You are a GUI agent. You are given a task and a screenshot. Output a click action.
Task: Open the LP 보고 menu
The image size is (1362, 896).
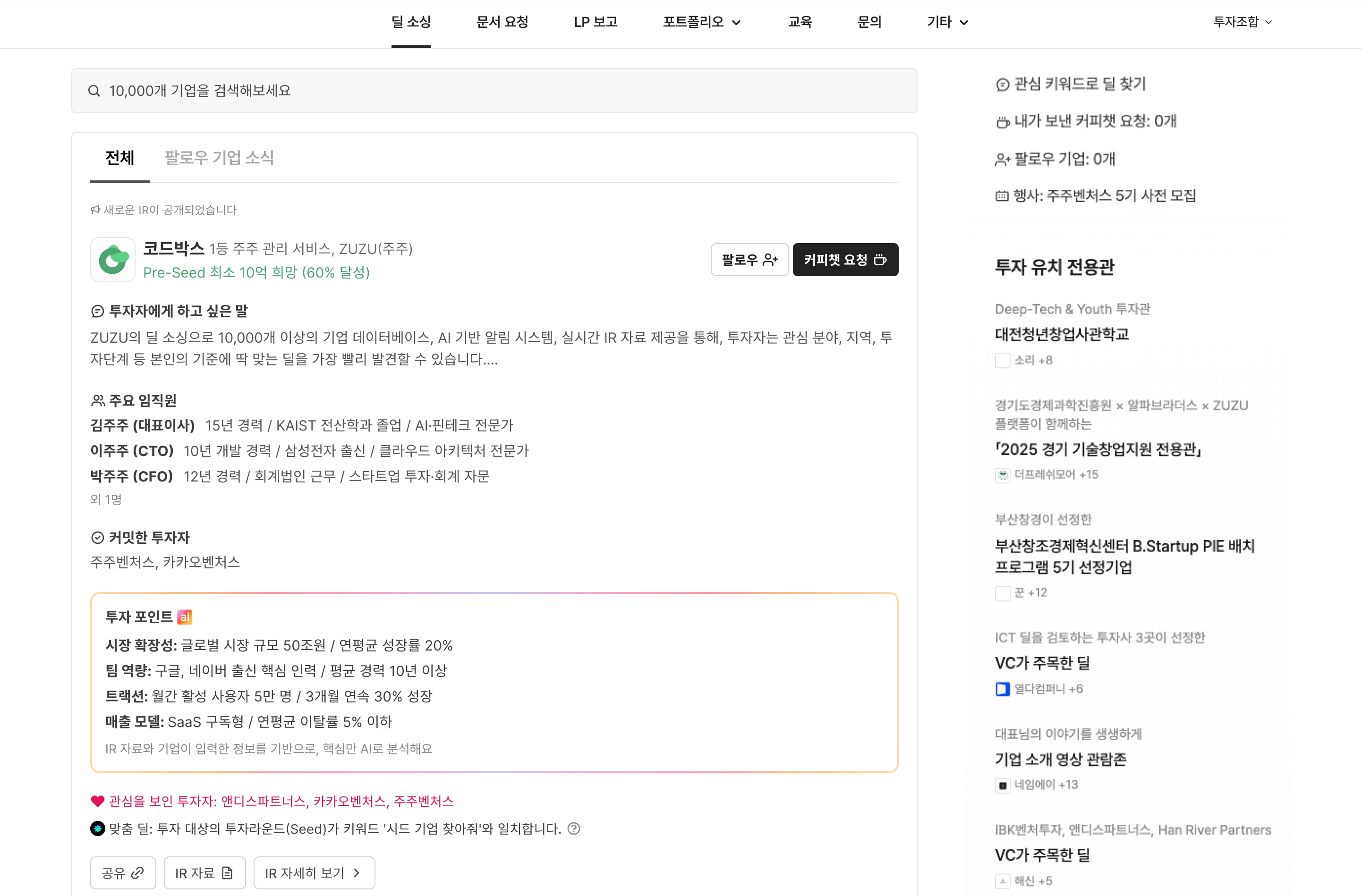point(595,22)
